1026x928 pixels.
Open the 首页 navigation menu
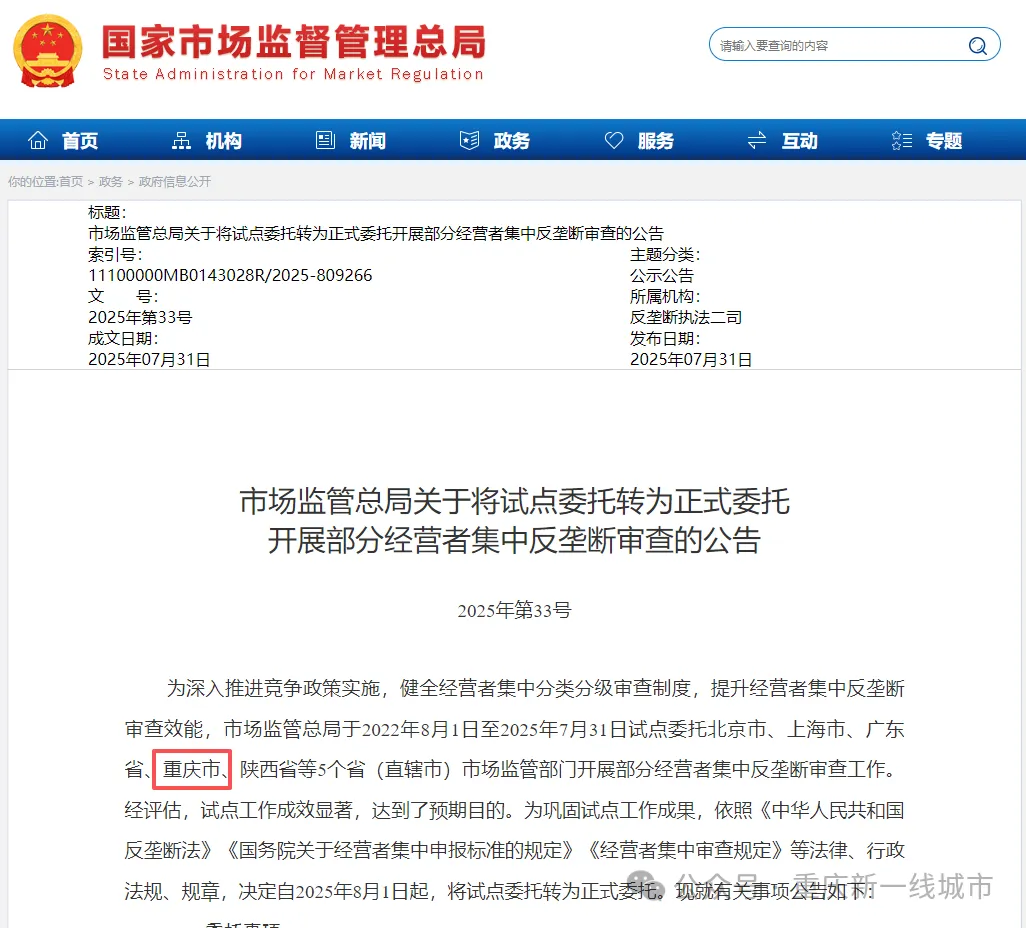[x=79, y=140]
